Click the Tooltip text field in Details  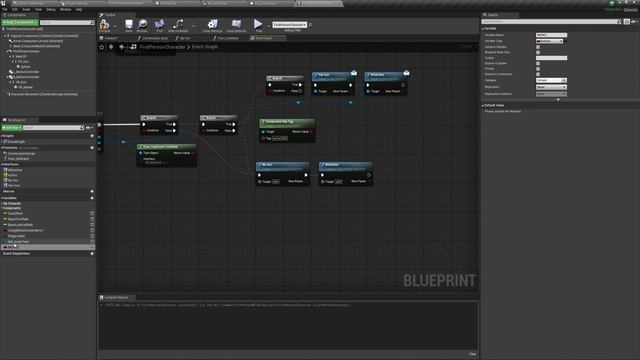[x=551, y=58]
